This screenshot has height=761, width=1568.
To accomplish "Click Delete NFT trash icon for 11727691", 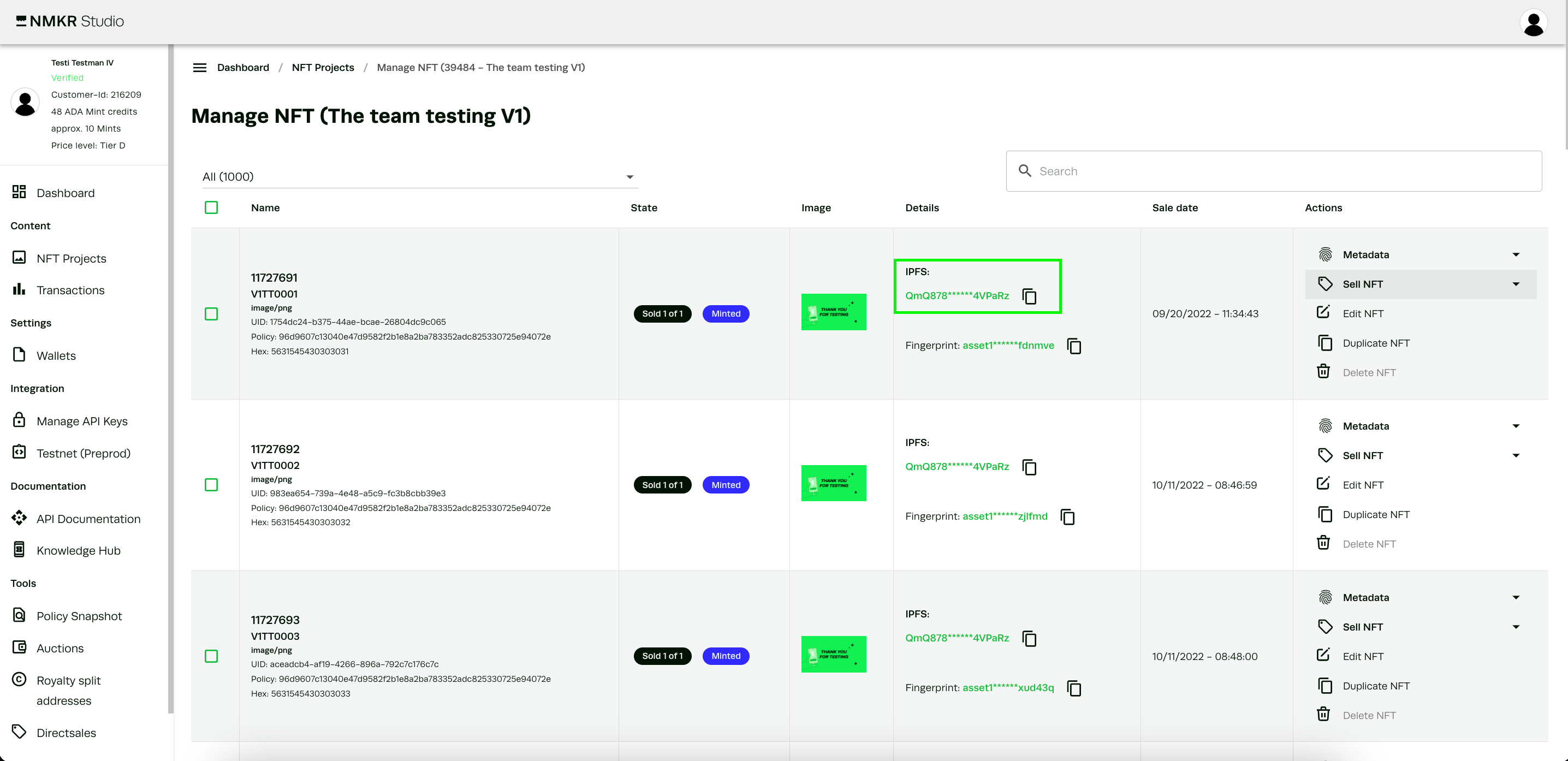I will click(1323, 372).
